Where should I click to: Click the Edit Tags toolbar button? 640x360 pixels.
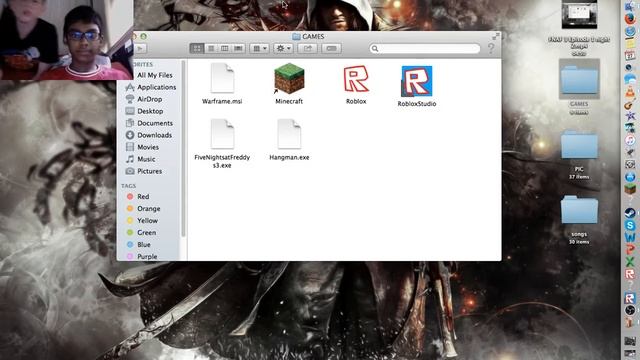coord(331,49)
